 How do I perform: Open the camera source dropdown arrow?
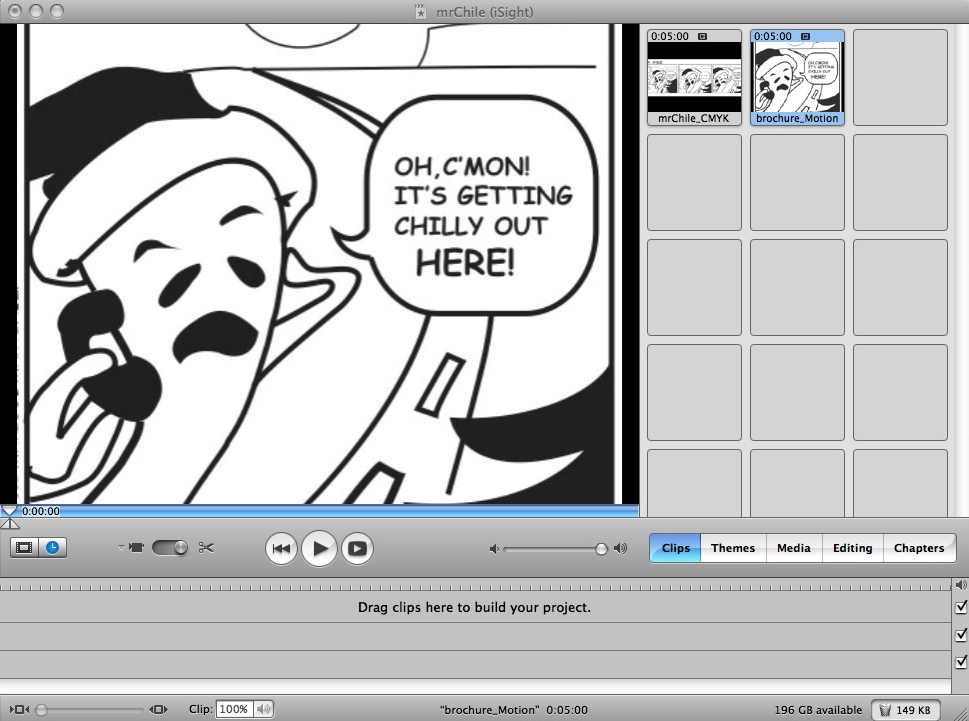pyautogui.click(x=121, y=548)
